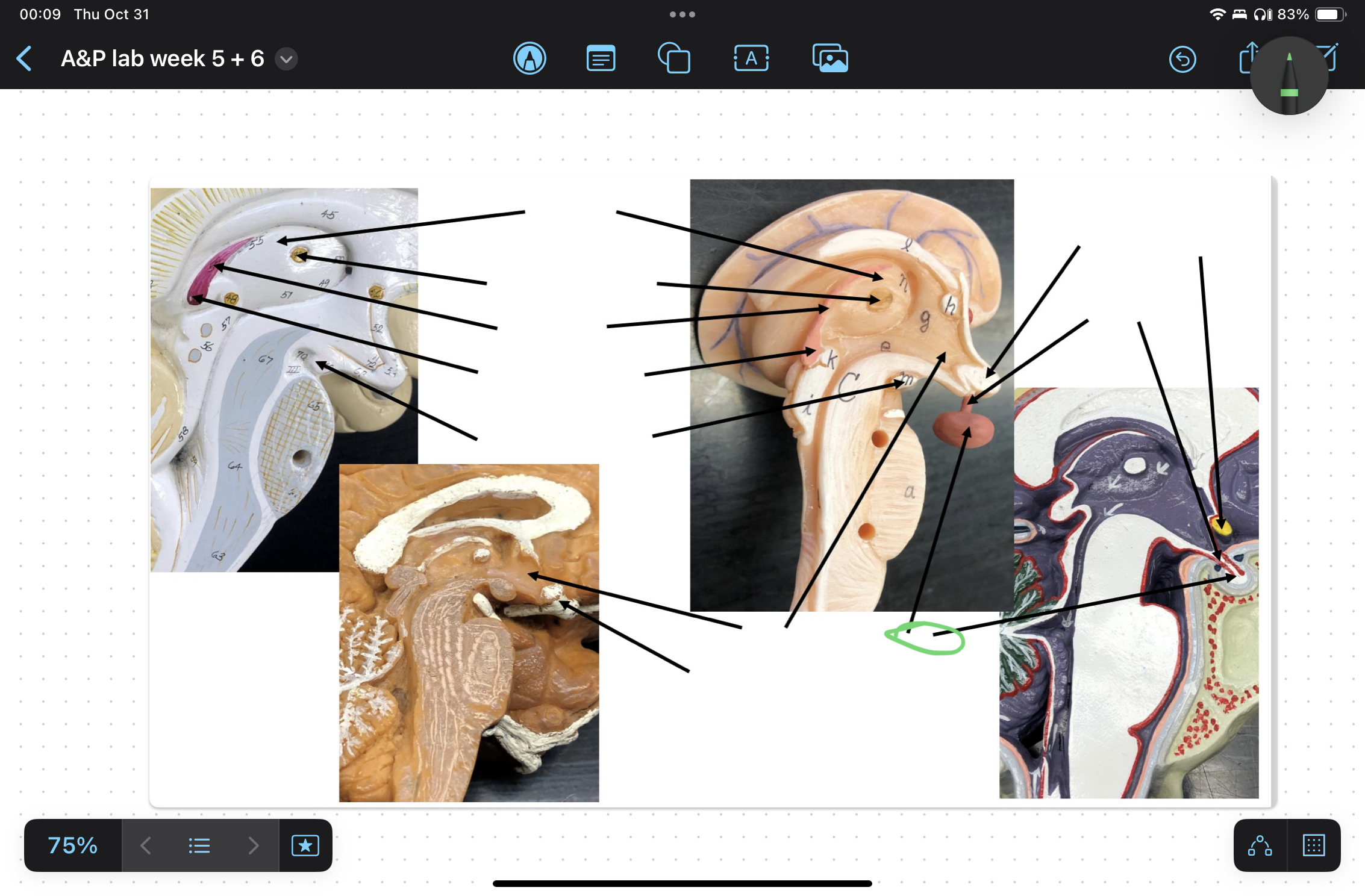Insert a photo from media library
Image resolution: width=1365 pixels, height=896 pixels.
click(830, 58)
